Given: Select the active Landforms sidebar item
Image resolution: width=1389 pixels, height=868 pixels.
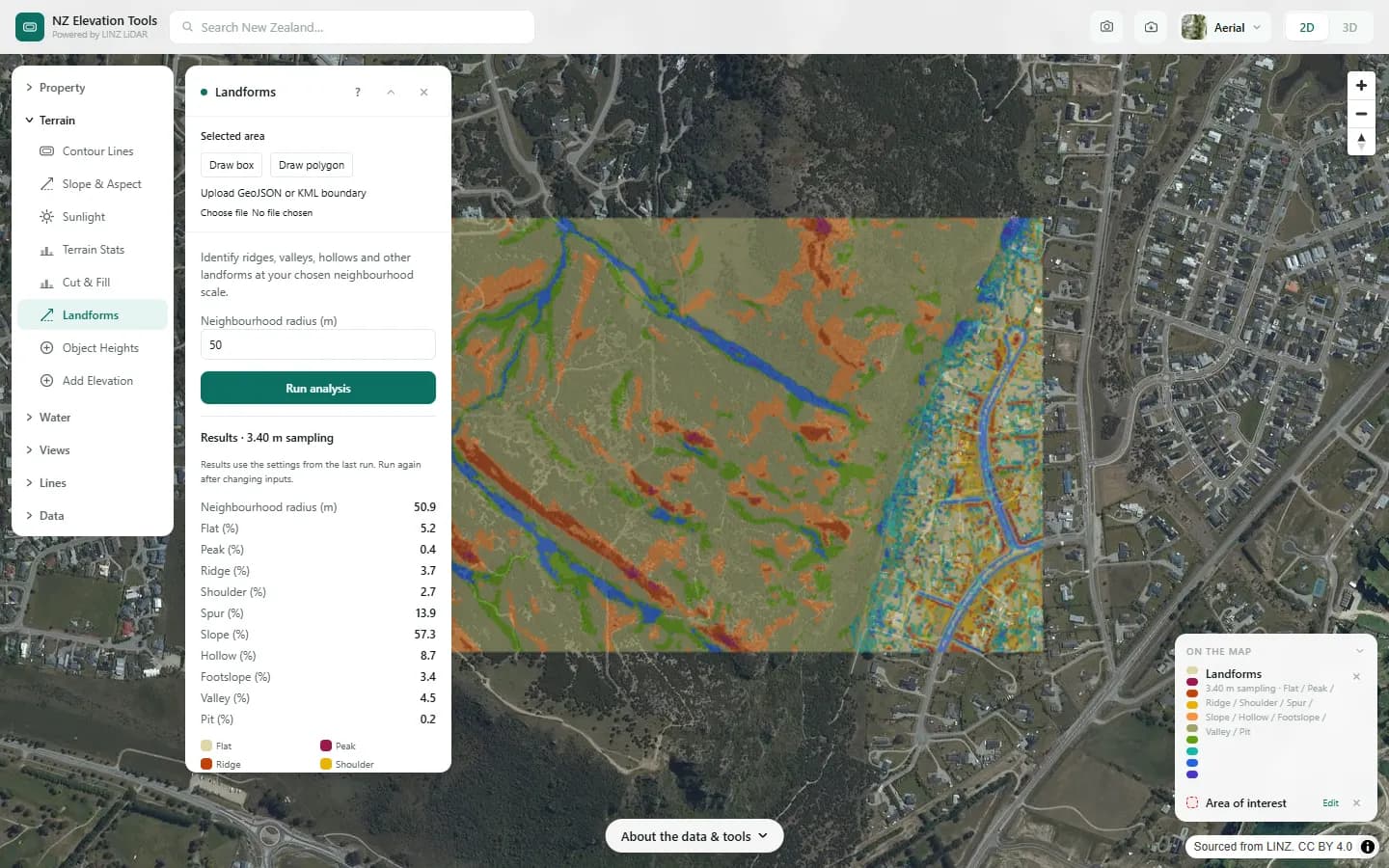Looking at the screenshot, I should point(93,315).
